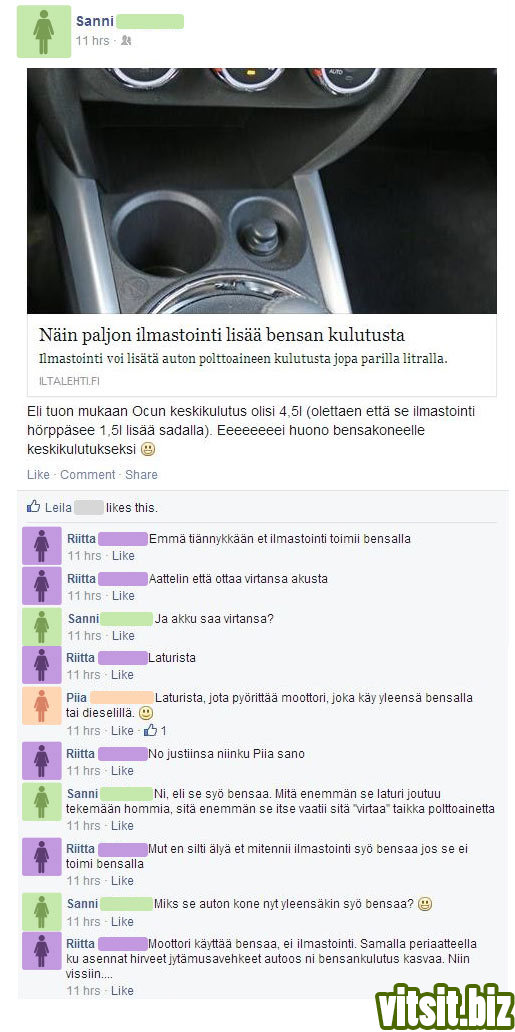This screenshot has height=1032, width=515.
Task: Click Sanni's avatar on 'Ja akku saa virtansa?' comment
Action: tap(41, 626)
